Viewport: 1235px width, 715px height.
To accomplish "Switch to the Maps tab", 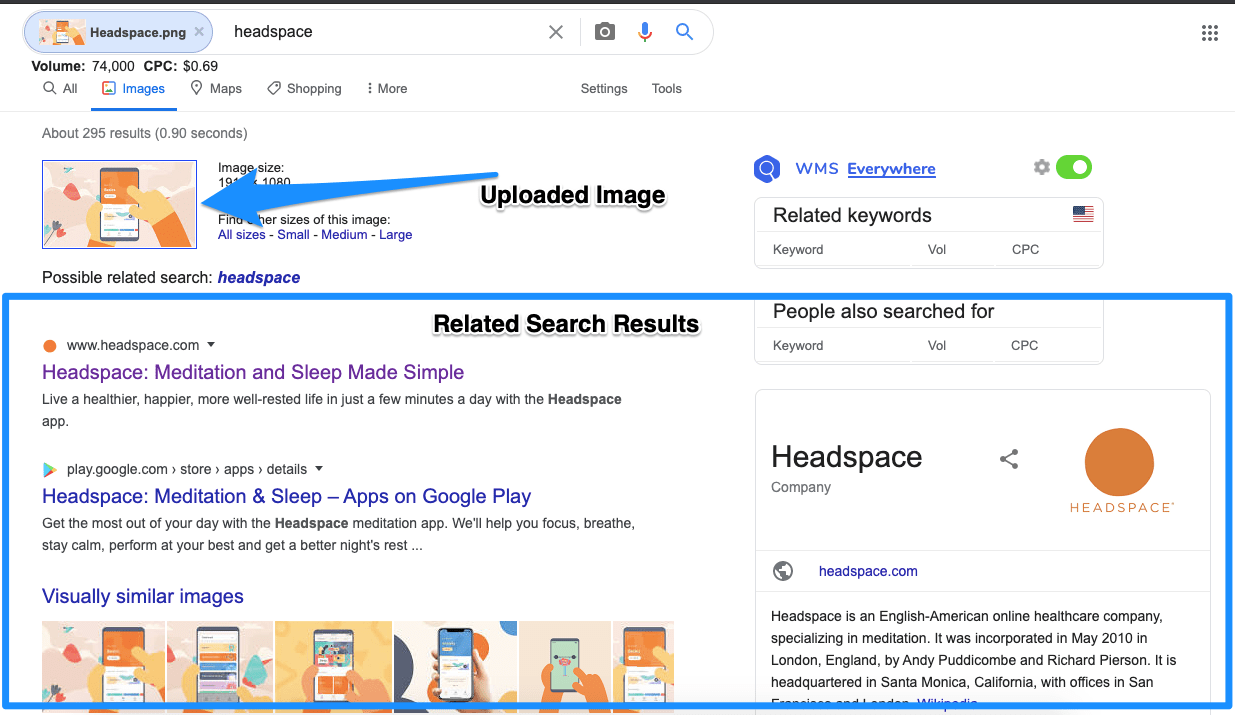I will (x=216, y=88).
